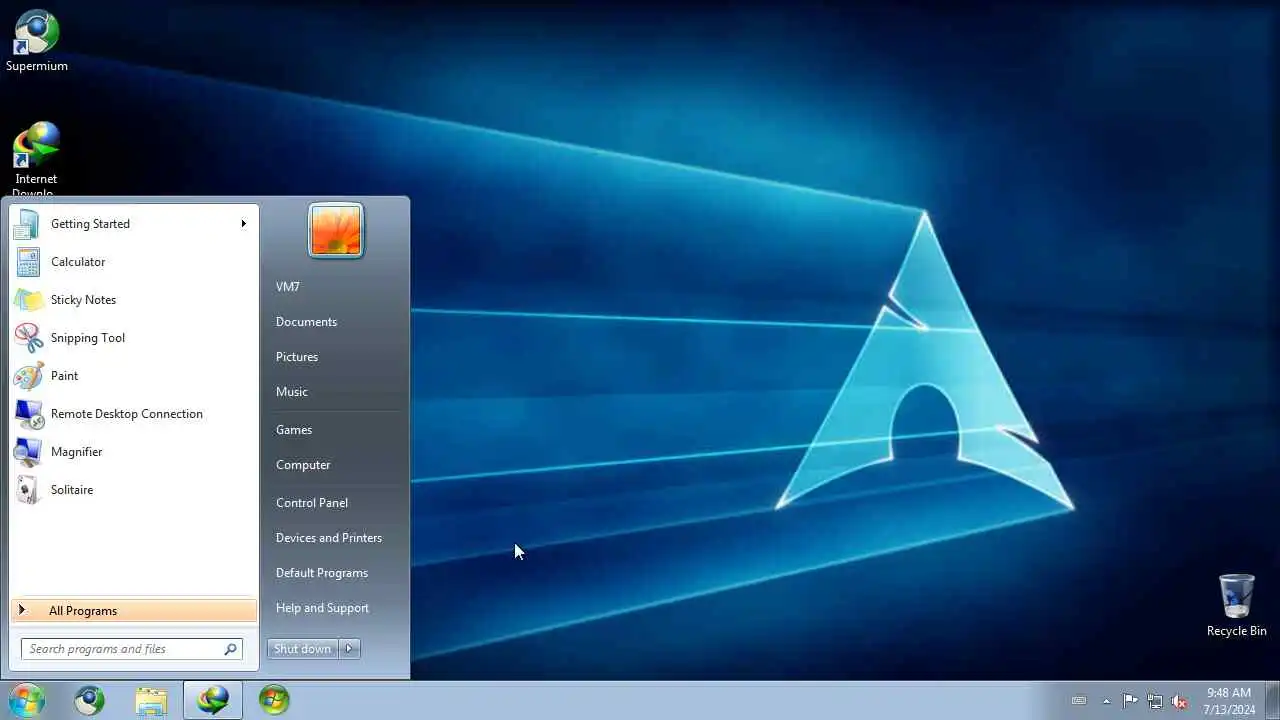Open Documents from the Start menu
Viewport: 1280px width, 720px height.
pyautogui.click(x=306, y=322)
